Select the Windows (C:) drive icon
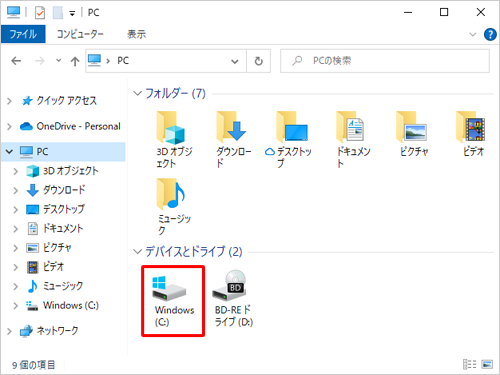The height and width of the screenshot is (375, 500). (x=169, y=288)
